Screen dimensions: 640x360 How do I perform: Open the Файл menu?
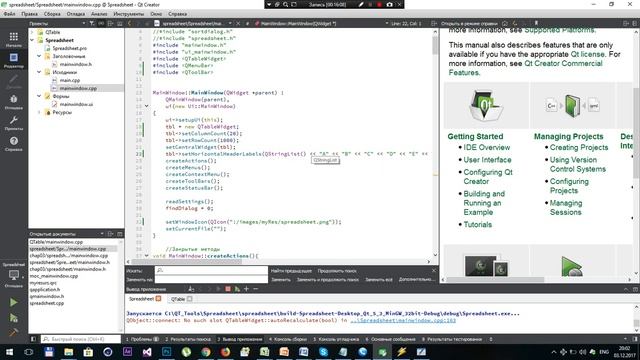(x=9, y=14)
